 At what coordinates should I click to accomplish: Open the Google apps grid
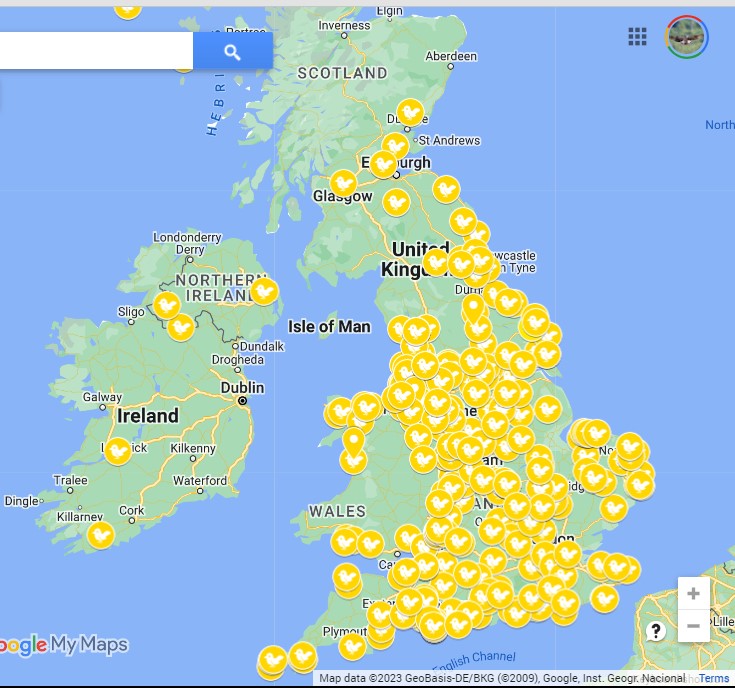(637, 37)
